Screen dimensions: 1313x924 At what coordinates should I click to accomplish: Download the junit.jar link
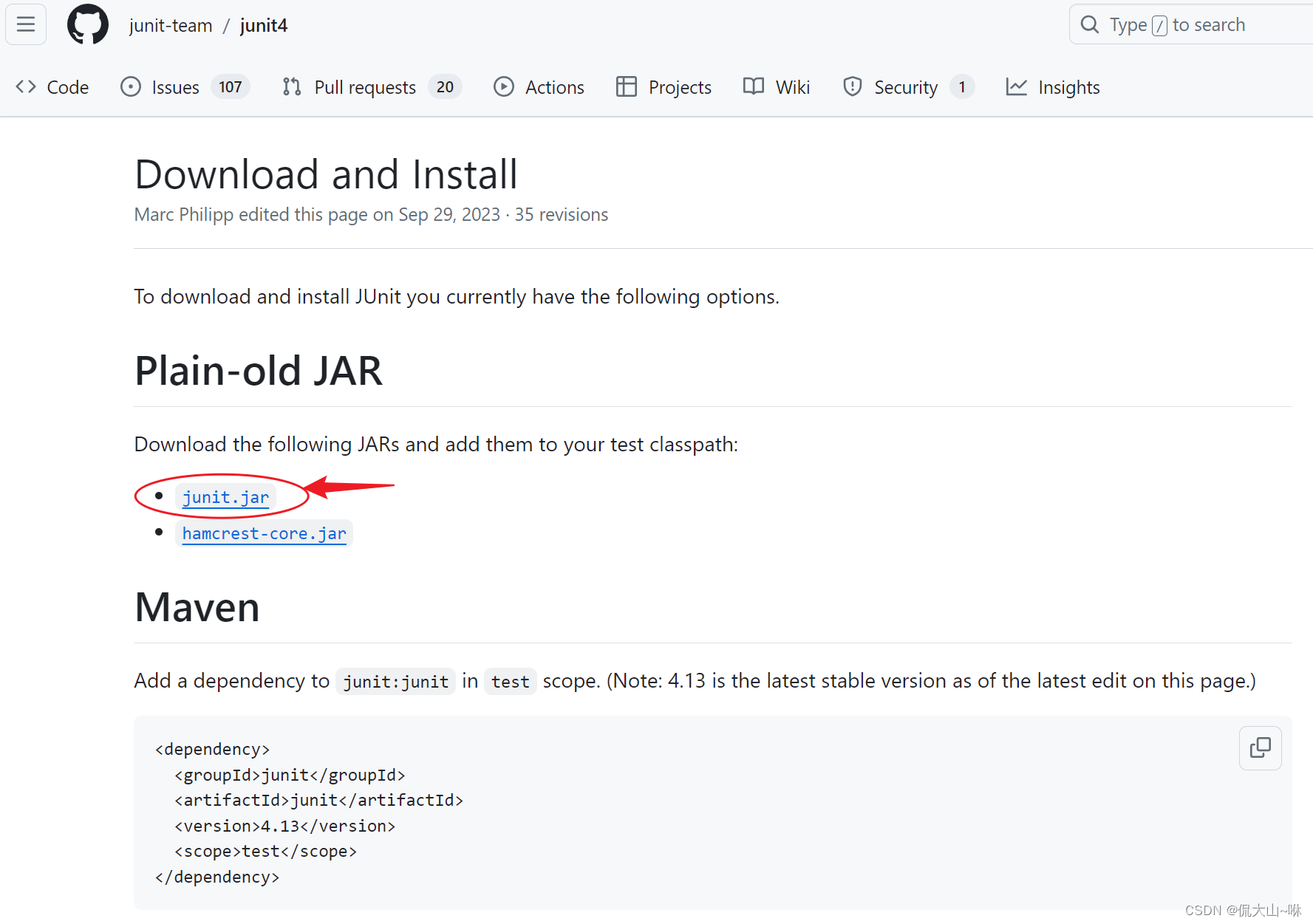tap(225, 497)
